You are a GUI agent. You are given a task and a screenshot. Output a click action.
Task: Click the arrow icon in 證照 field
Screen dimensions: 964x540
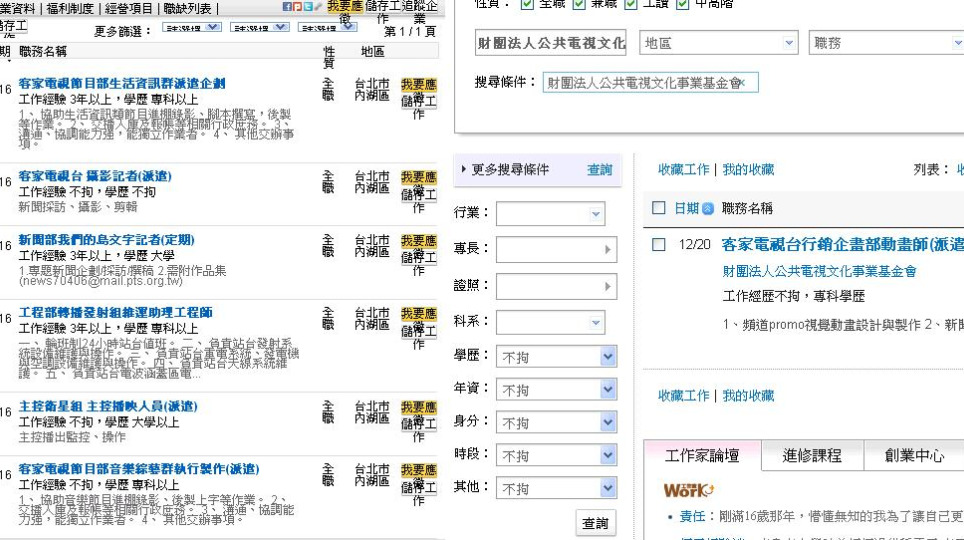pyautogui.click(x=607, y=286)
